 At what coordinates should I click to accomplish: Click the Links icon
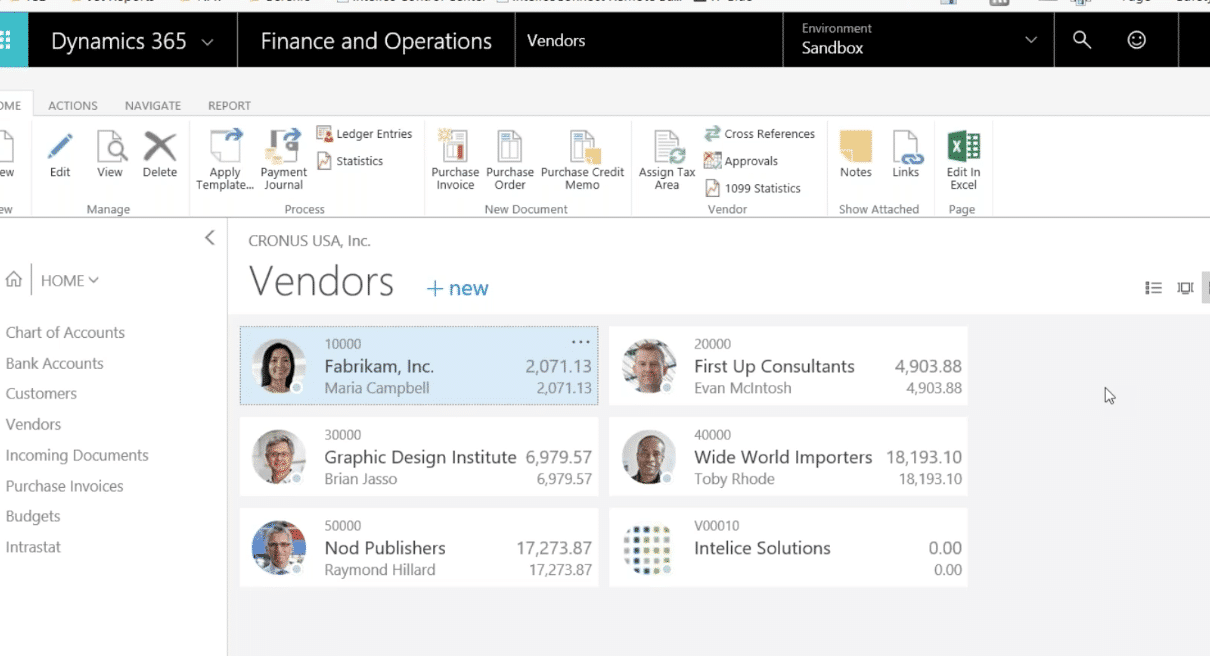[906, 147]
